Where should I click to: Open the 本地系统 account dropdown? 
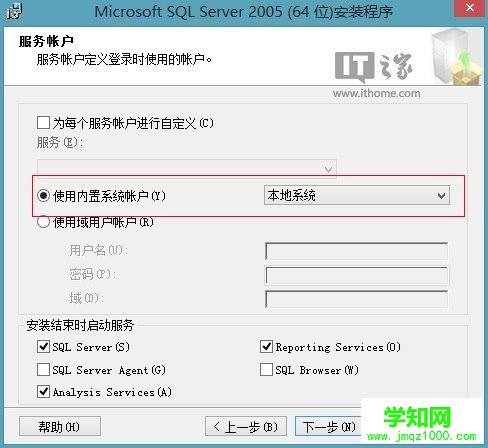pyautogui.click(x=357, y=195)
